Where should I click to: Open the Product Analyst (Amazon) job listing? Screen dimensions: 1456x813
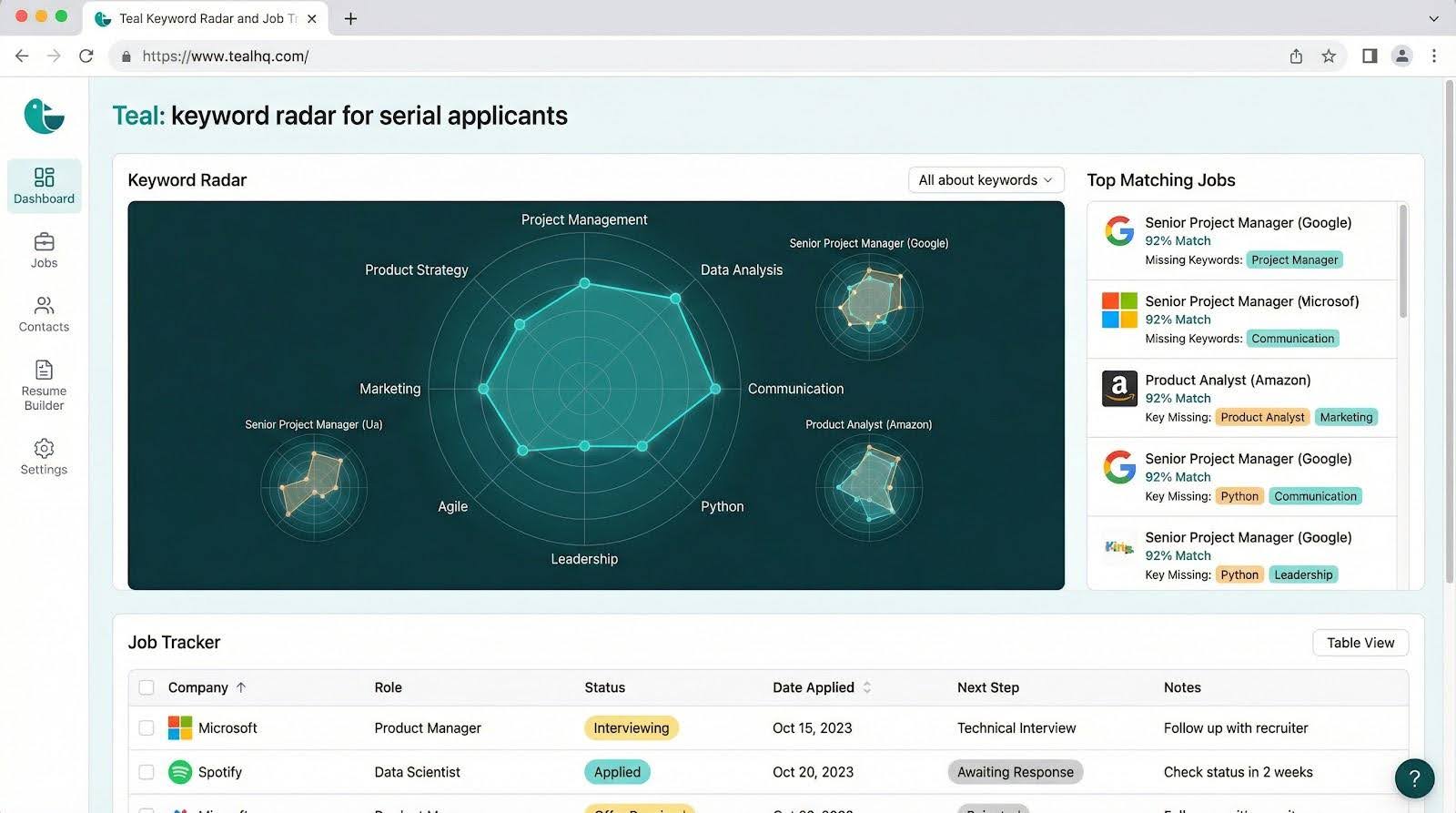coord(1227,381)
